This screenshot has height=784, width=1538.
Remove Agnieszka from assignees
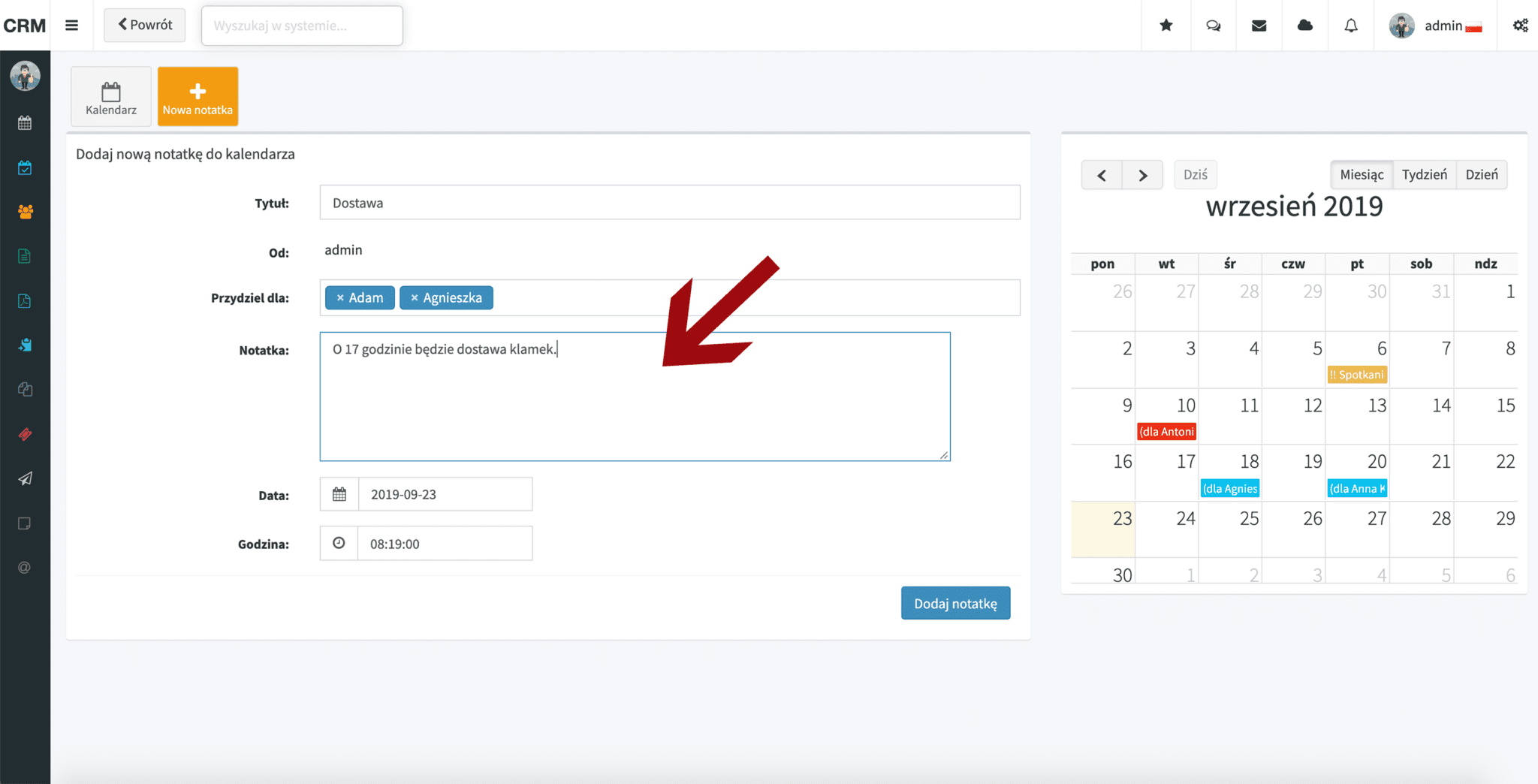coord(415,298)
